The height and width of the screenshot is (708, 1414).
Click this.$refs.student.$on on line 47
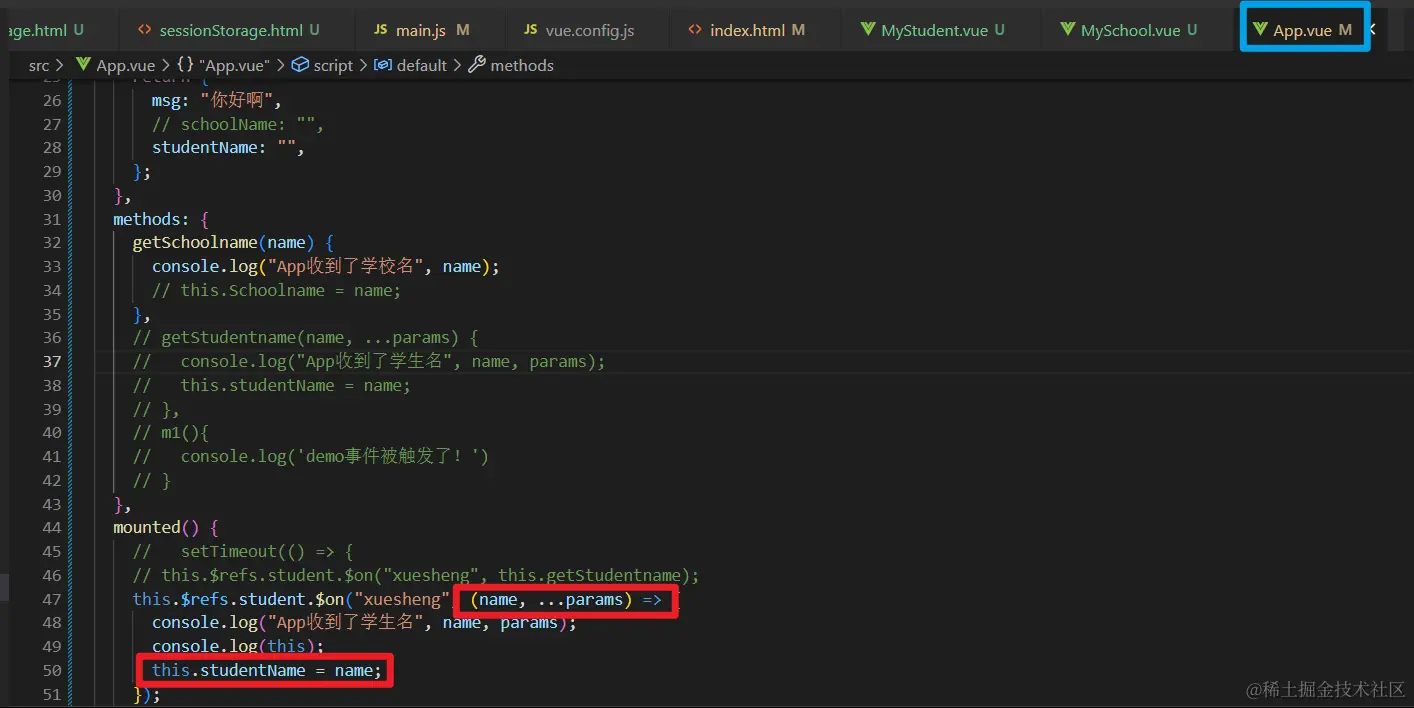coord(239,599)
